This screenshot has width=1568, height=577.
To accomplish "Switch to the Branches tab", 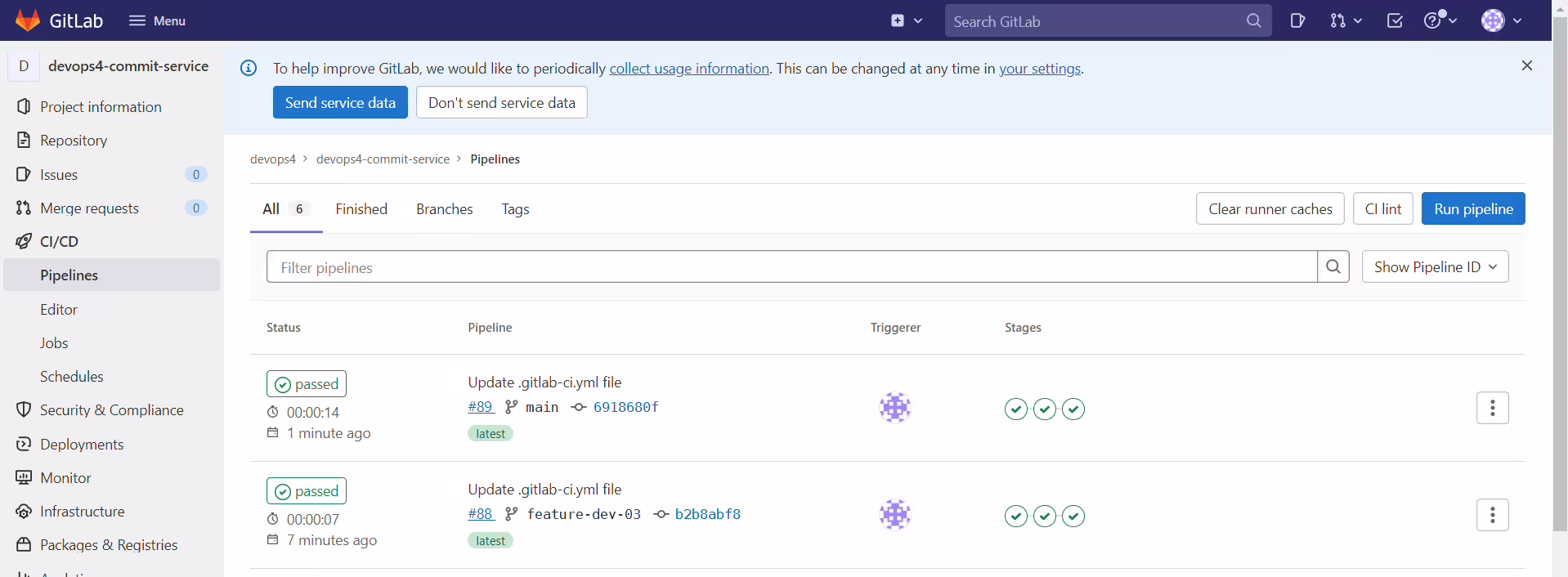I will [445, 209].
